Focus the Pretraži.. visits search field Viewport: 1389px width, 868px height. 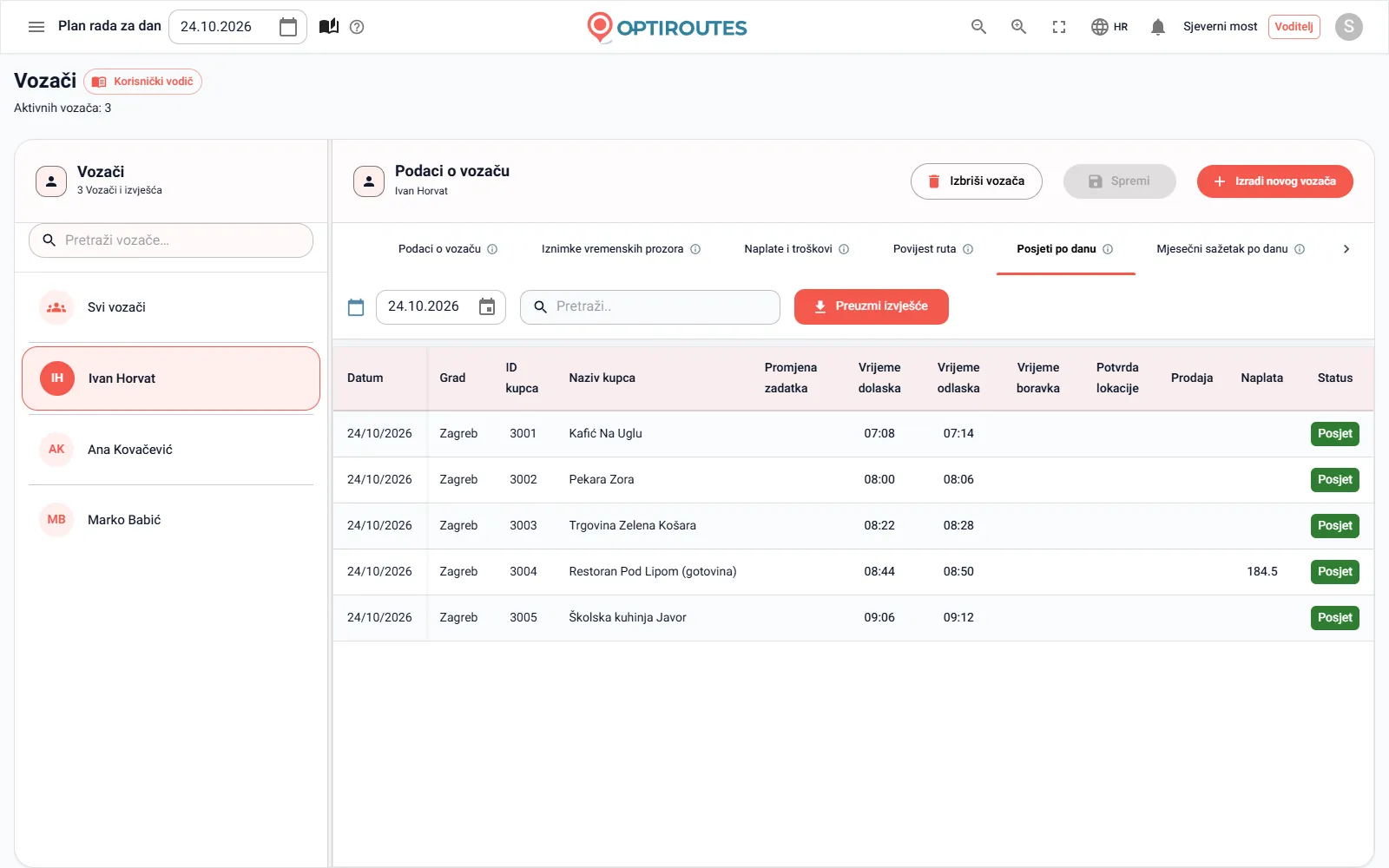650,307
